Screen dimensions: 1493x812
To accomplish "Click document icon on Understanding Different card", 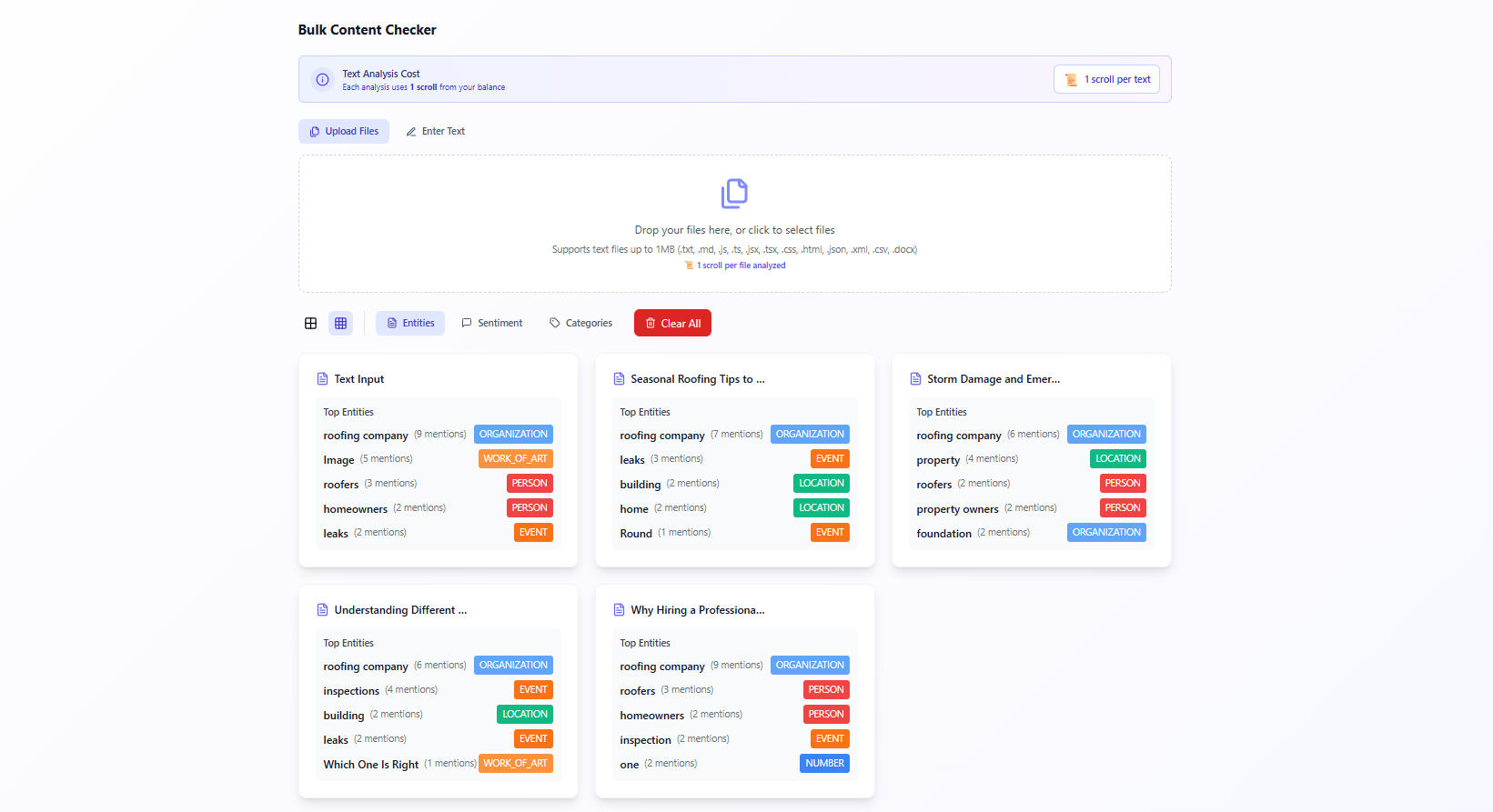I will [x=322, y=610].
